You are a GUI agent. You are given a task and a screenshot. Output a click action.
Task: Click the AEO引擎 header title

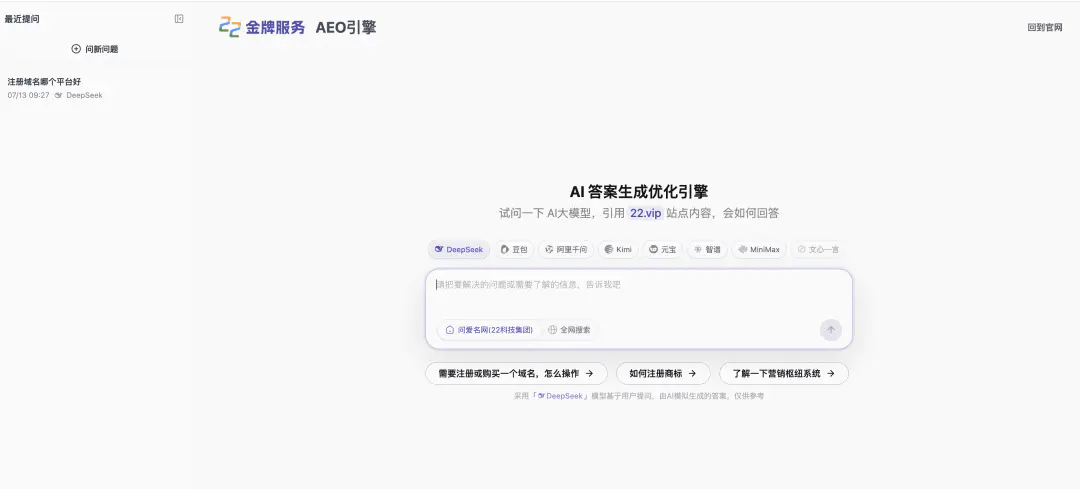346,28
